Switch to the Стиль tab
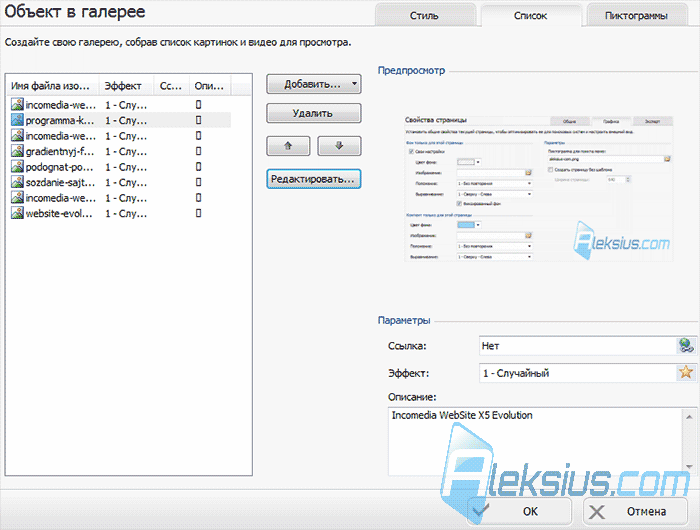Image resolution: width=700 pixels, height=530 pixels. click(x=425, y=15)
